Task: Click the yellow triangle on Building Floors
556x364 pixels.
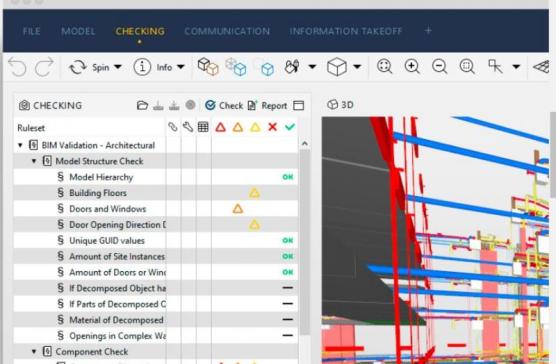Action: click(x=254, y=193)
